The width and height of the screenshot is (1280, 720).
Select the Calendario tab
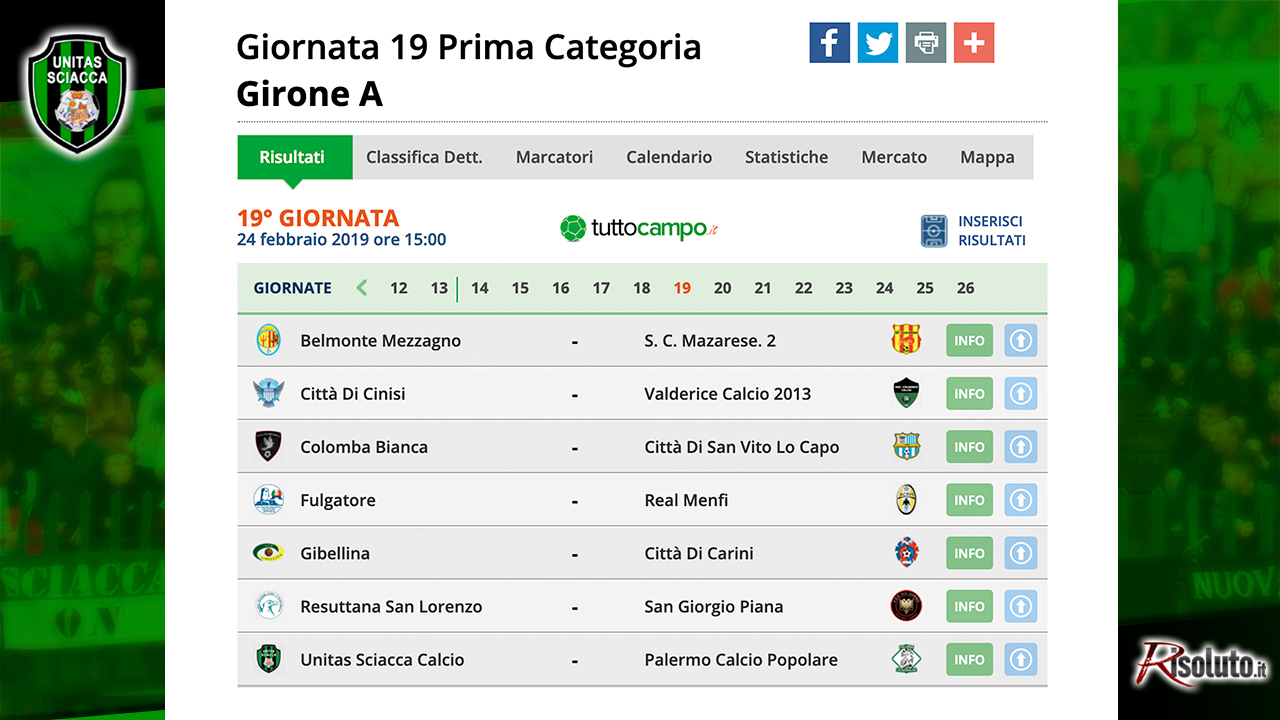pyautogui.click(x=669, y=157)
